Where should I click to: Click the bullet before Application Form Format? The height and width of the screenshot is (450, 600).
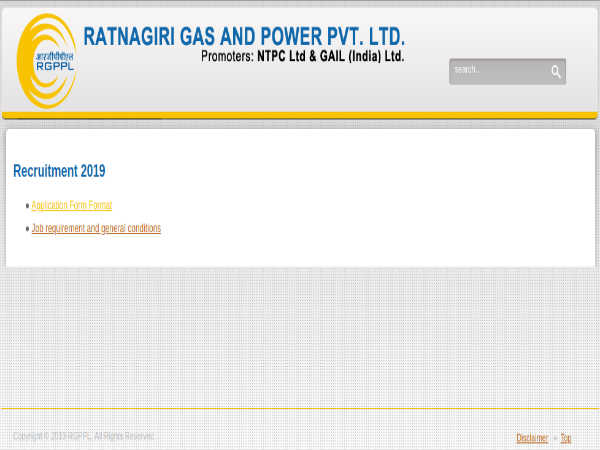click(27, 206)
